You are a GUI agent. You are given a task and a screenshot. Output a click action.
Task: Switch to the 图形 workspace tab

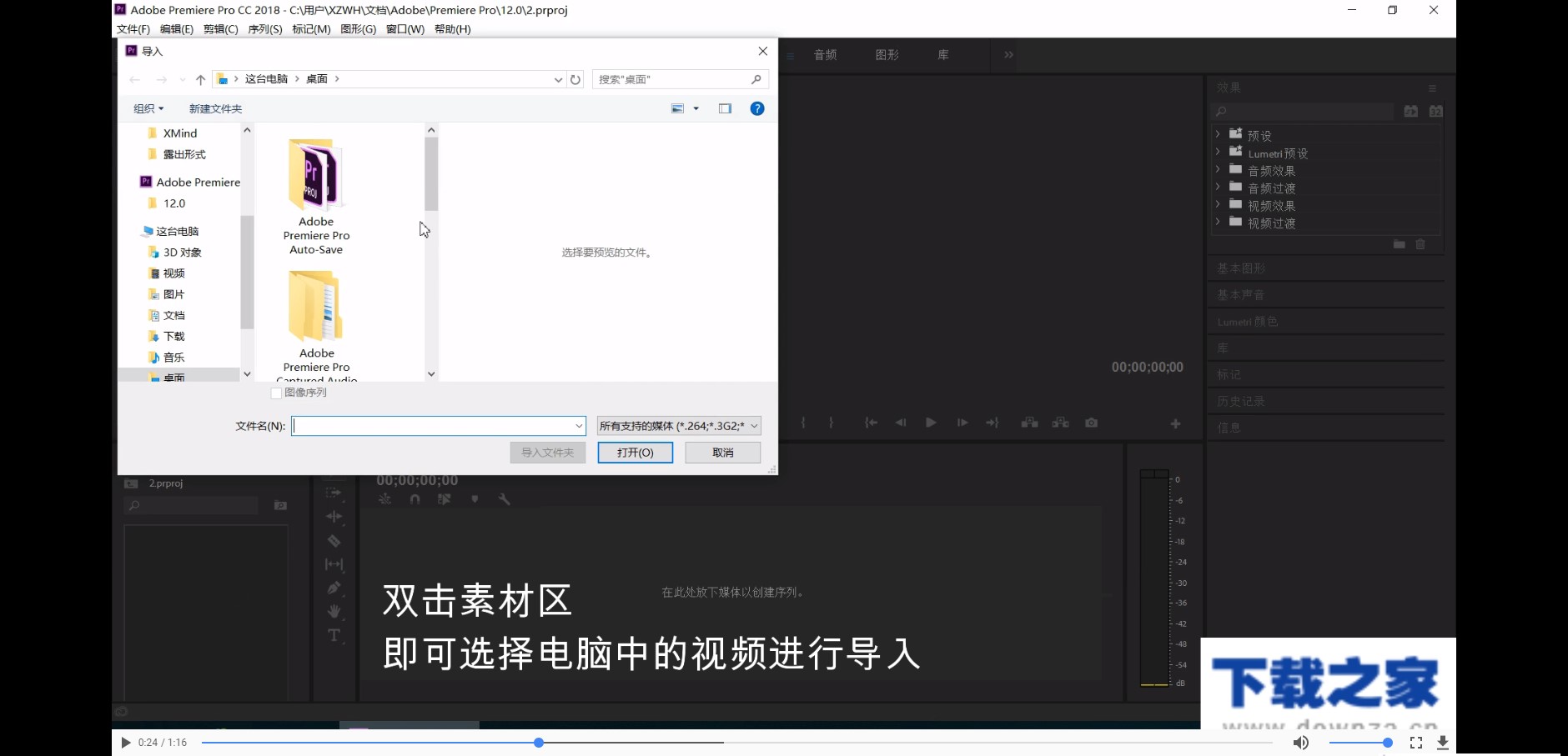887,54
